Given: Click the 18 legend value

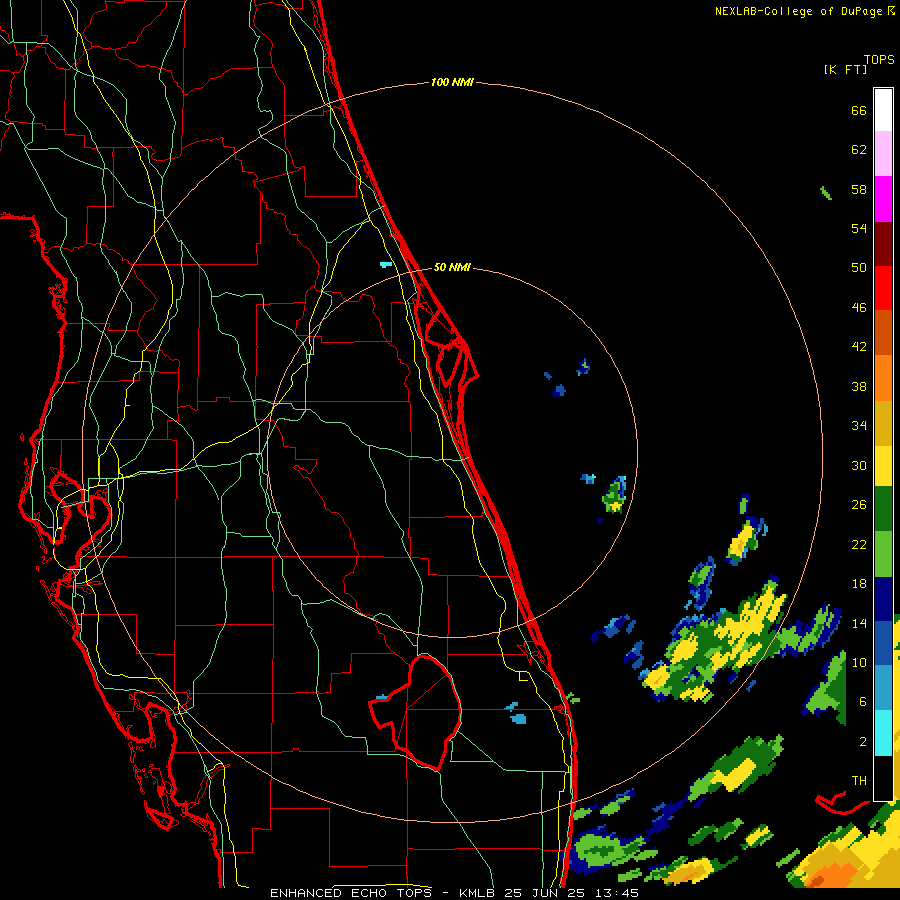Looking at the screenshot, I should [x=859, y=584].
